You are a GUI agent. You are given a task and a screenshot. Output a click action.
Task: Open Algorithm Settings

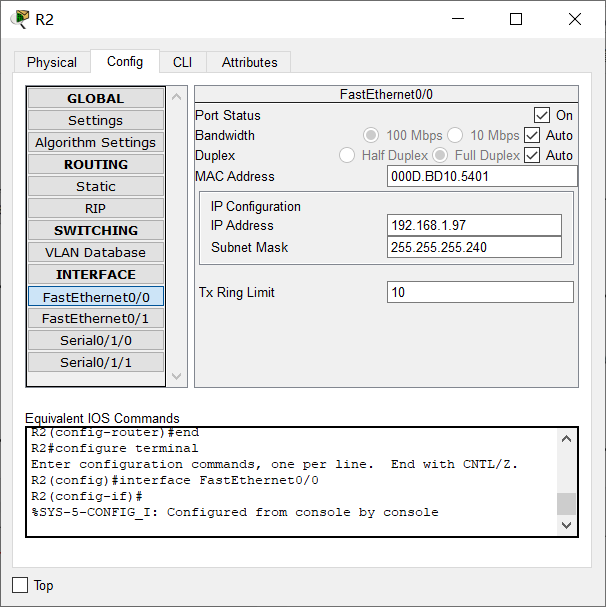pos(96,142)
